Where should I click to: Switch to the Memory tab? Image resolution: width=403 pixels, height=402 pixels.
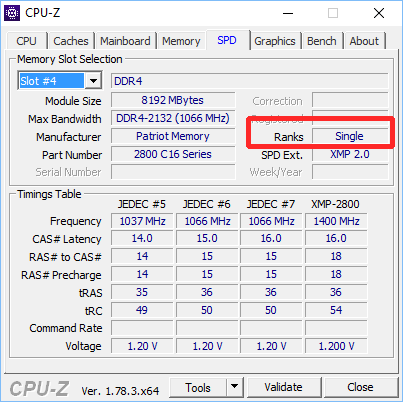(x=181, y=41)
